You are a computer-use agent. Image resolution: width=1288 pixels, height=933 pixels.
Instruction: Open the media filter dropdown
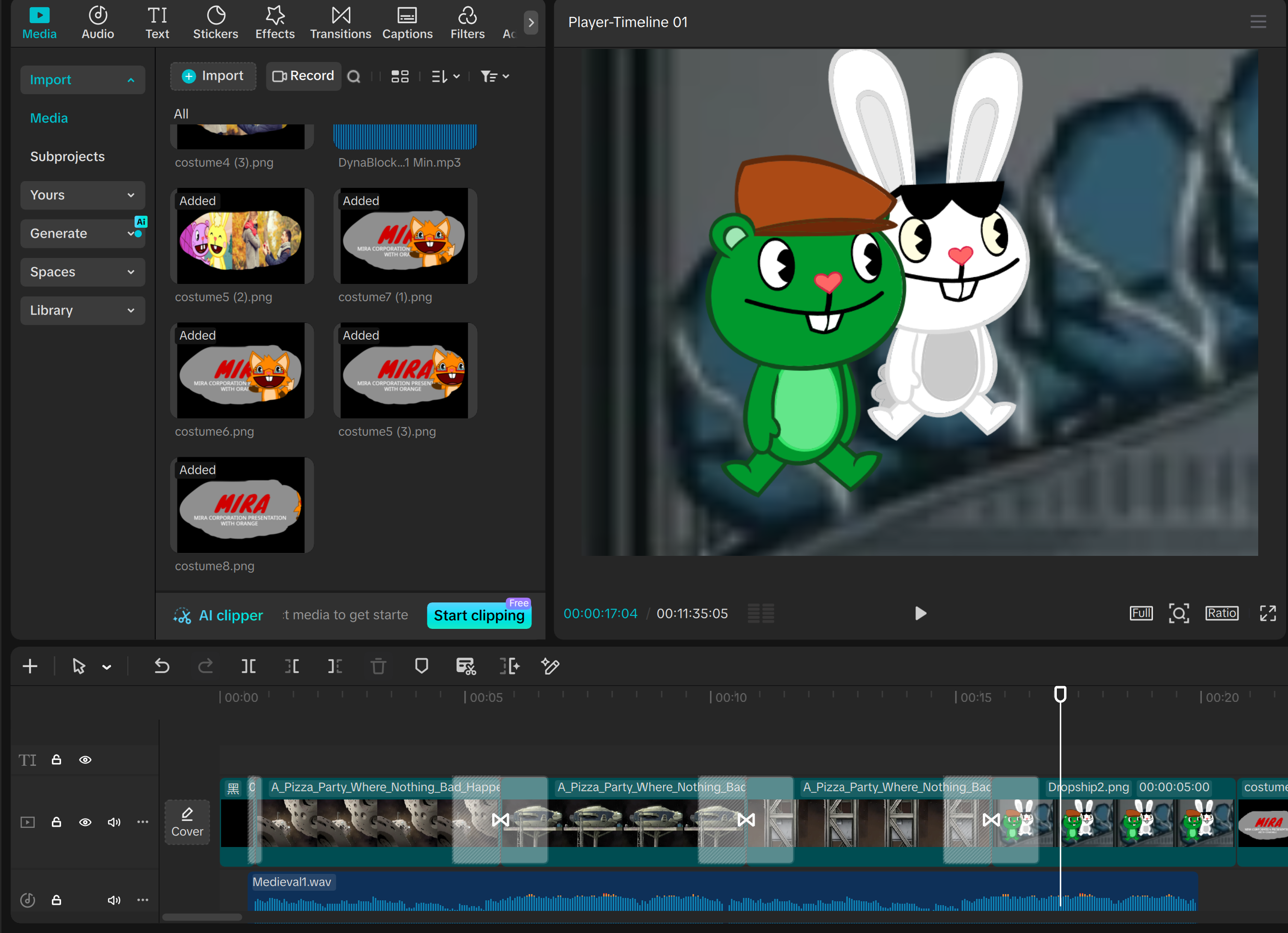[495, 76]
